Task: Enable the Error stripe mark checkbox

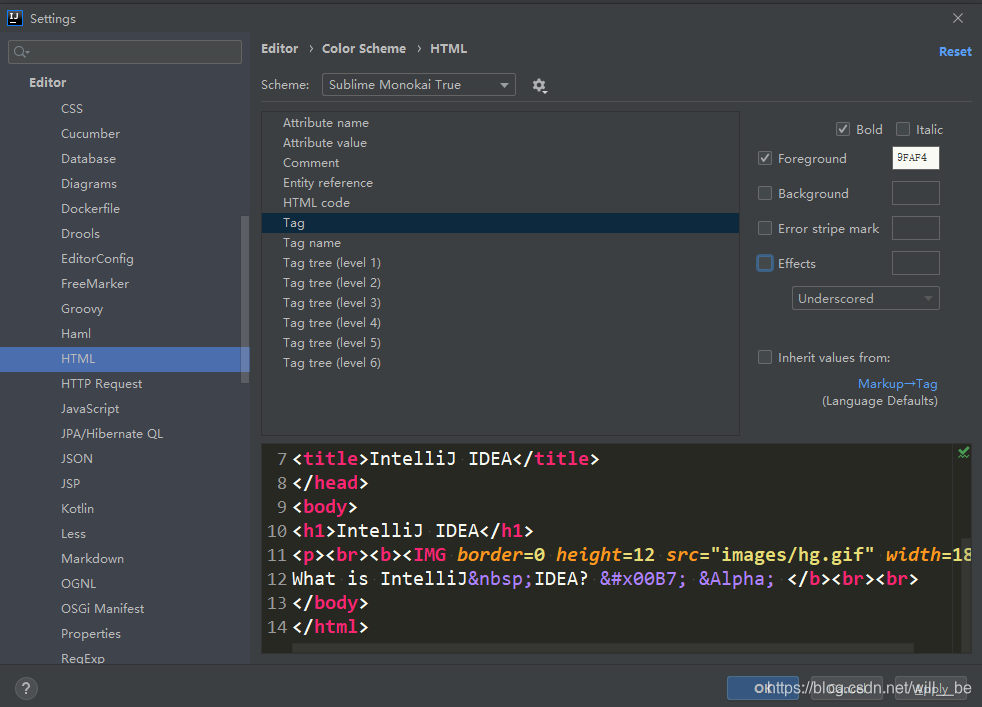Action: (x=765, y=228)
